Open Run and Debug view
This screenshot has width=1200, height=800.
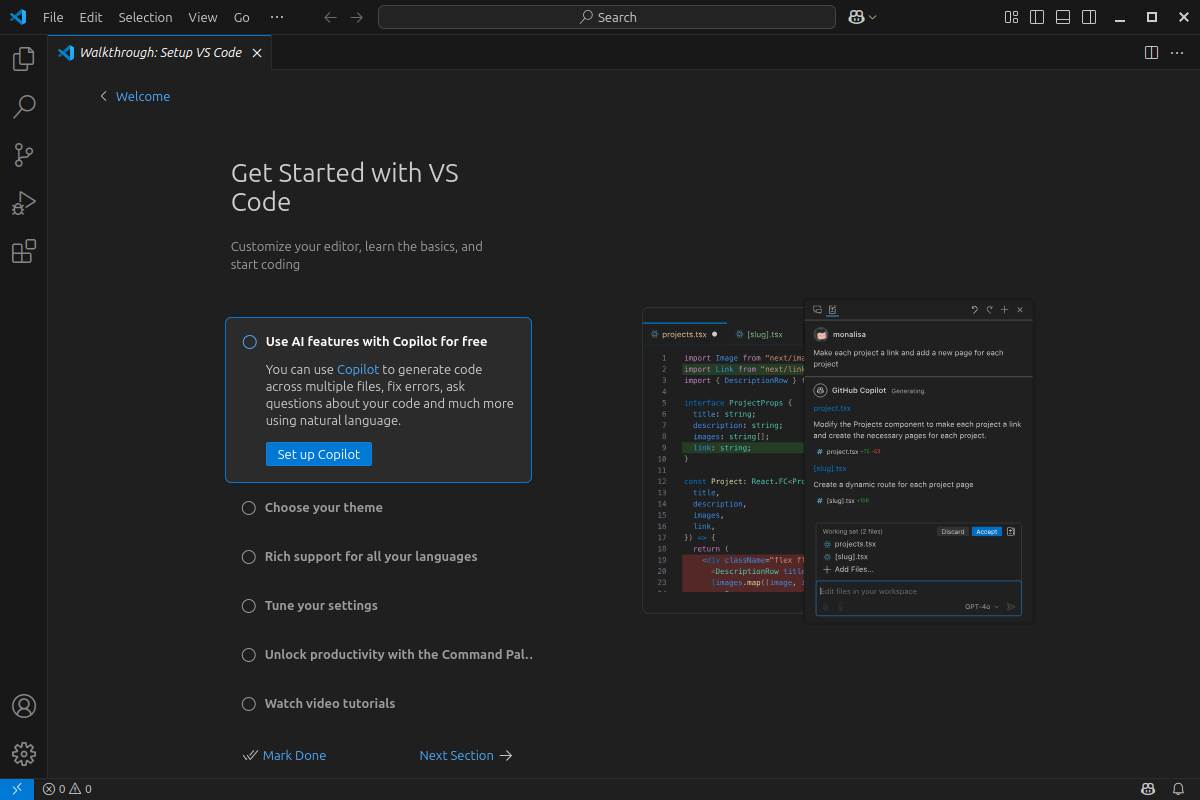(24, 203)
